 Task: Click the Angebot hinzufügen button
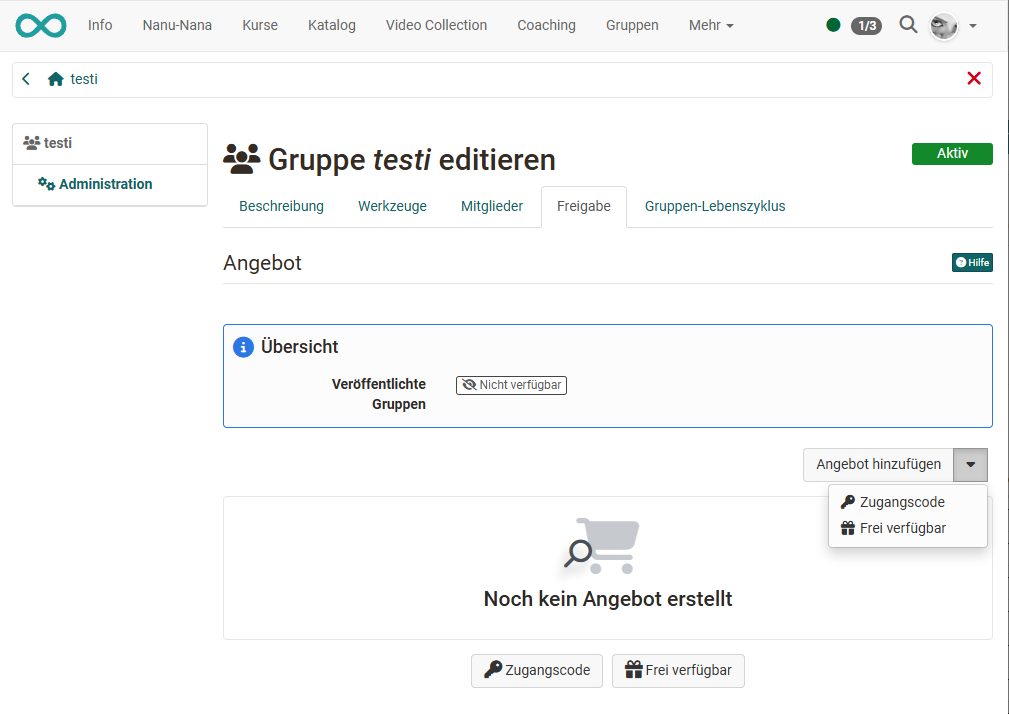[x=880, y=464]
